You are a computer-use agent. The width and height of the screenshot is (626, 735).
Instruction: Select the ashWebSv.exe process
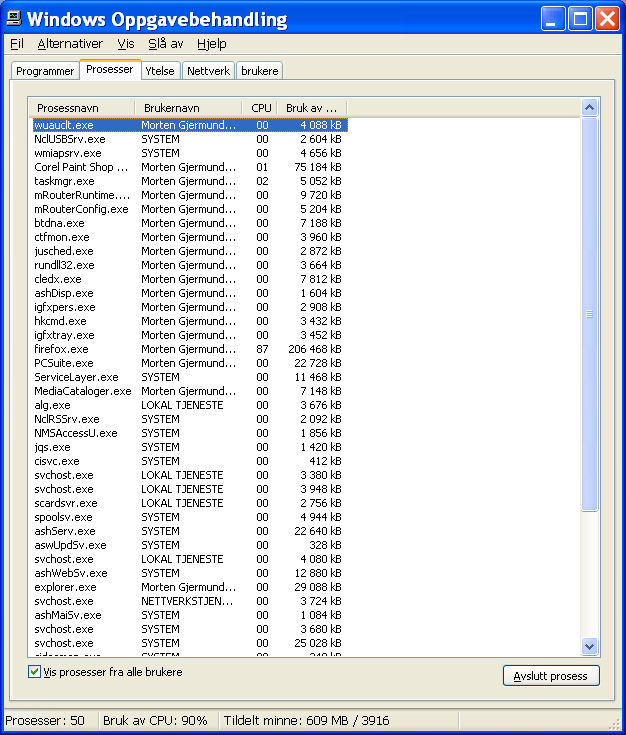click(x=190, y=573)
